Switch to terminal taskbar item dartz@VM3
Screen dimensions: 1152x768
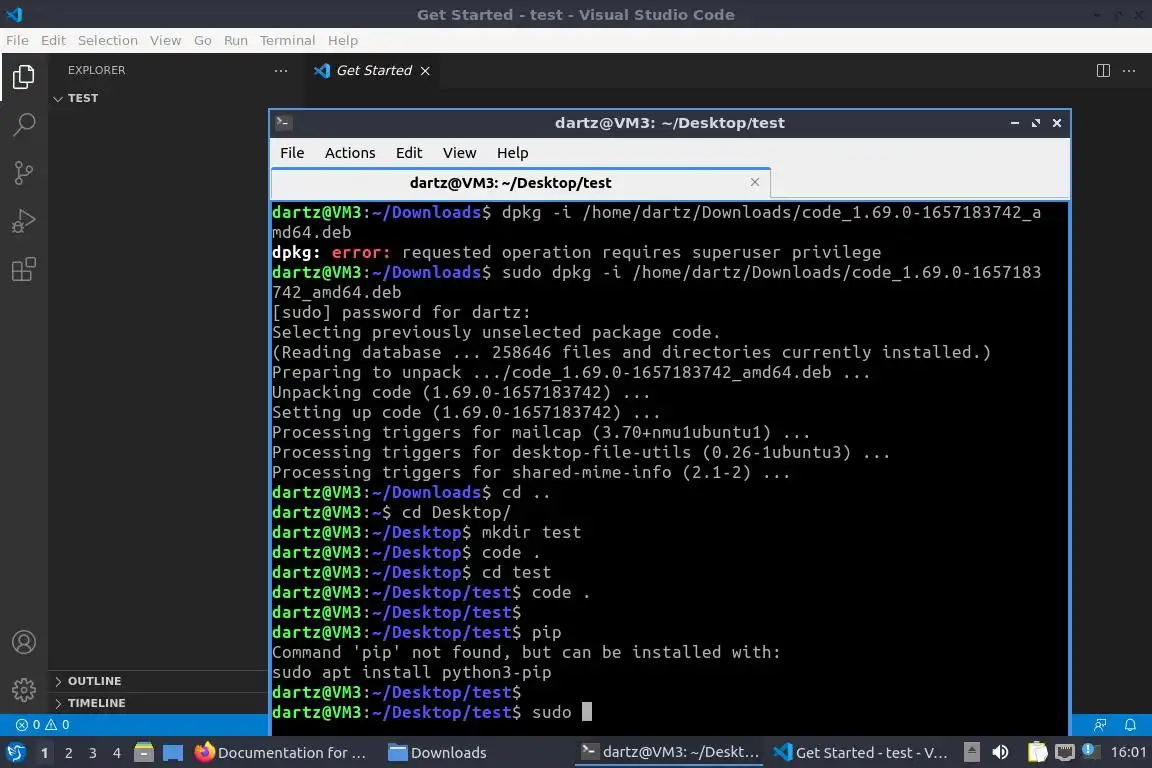click(x=669, y=753)
